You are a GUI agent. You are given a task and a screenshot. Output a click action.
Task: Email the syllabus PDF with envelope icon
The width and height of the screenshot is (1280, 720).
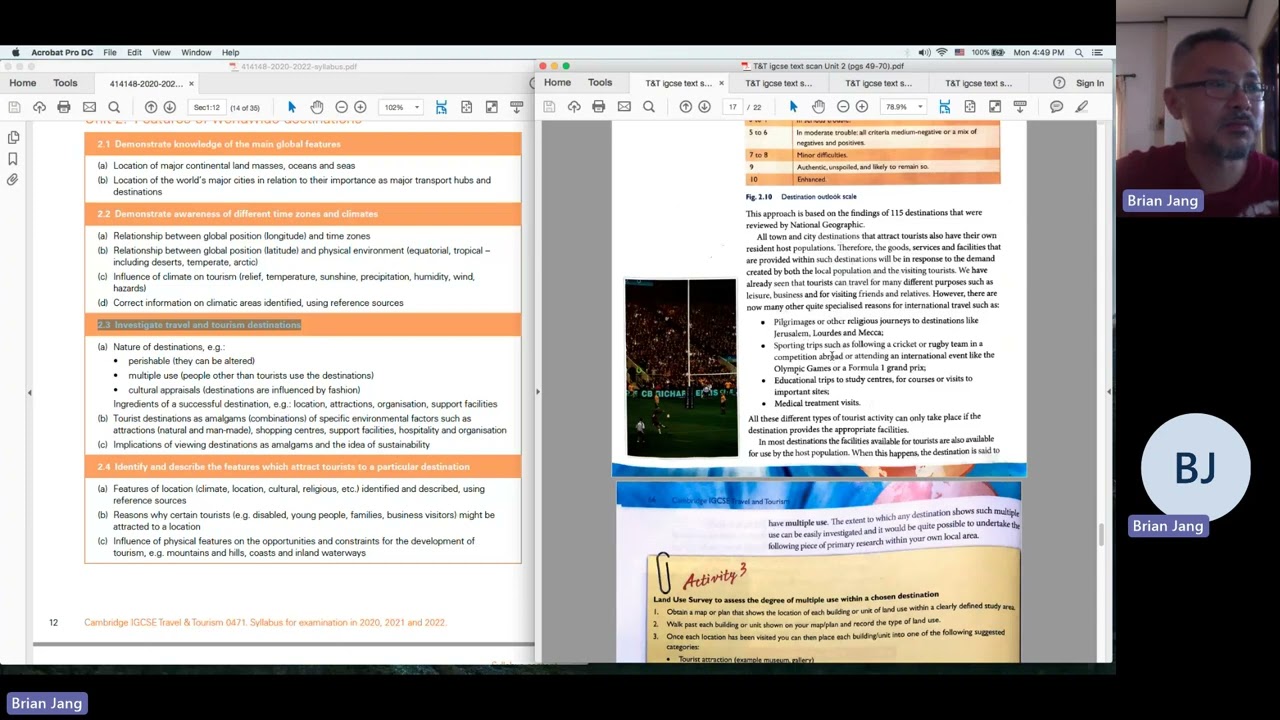pyautogui.click(x=89, y=107)
